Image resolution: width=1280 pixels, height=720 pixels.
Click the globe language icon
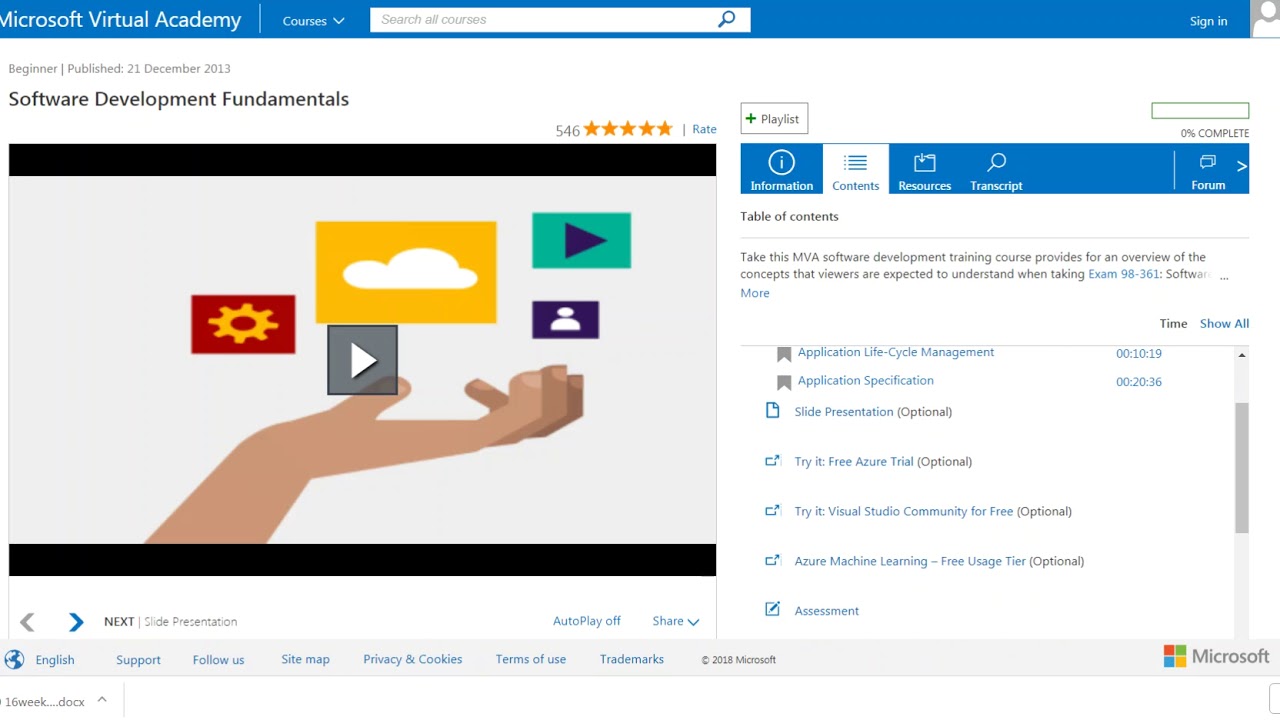click(x=14, y=659)
